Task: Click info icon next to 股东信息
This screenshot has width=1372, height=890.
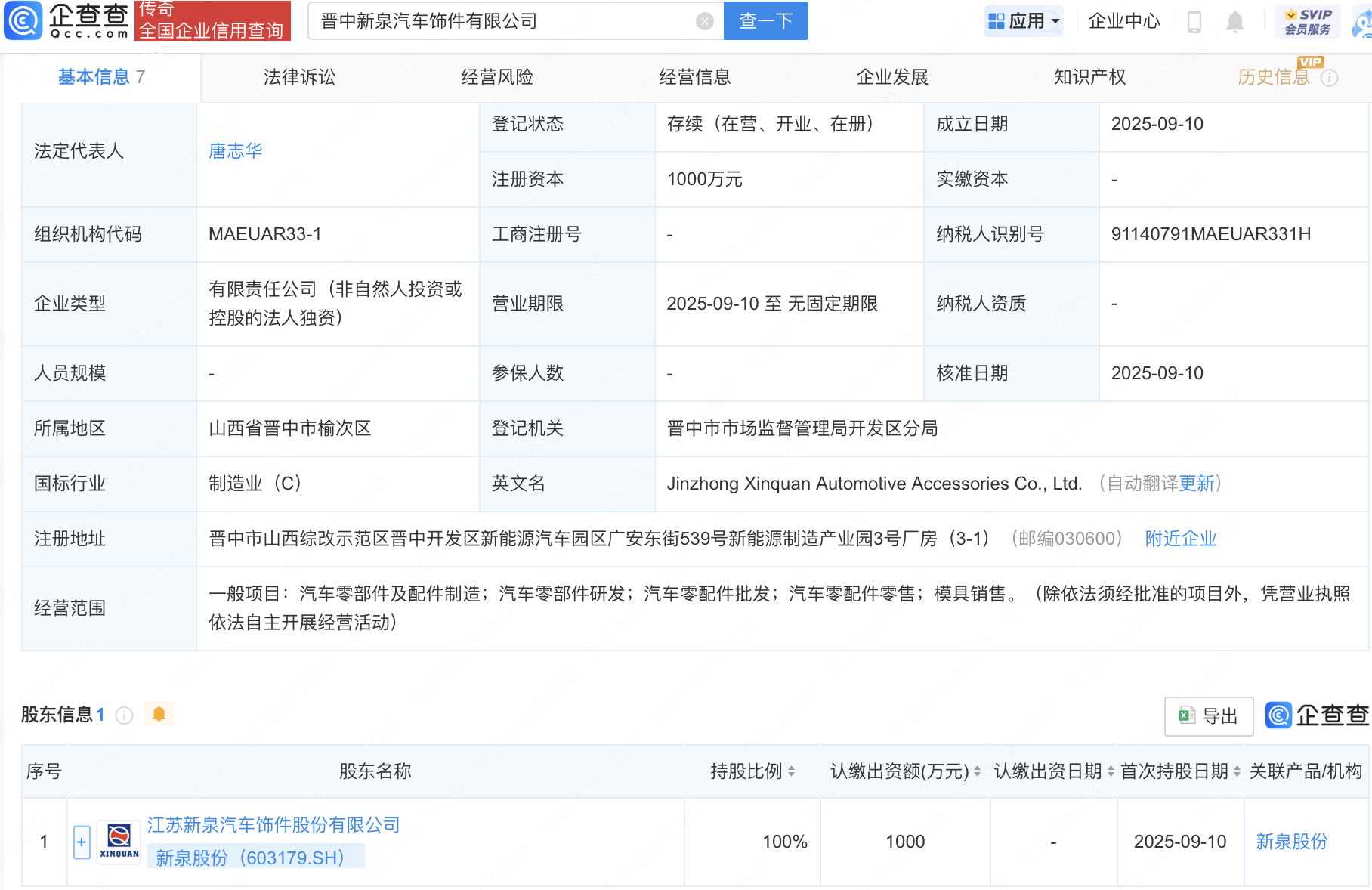Action: click(125, 715)
